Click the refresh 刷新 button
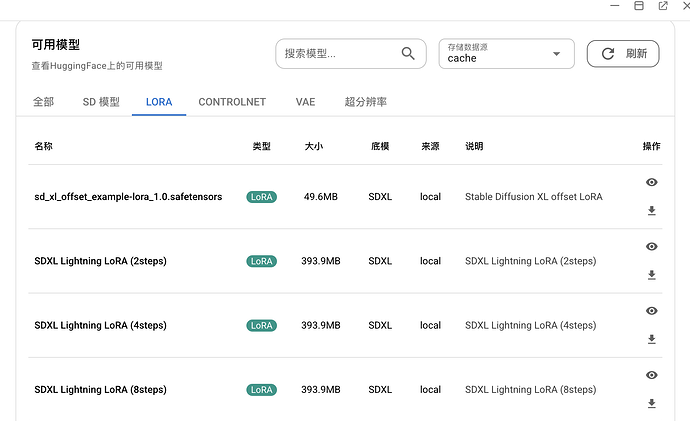Screen dimensions: 690x421 [623, 54]
